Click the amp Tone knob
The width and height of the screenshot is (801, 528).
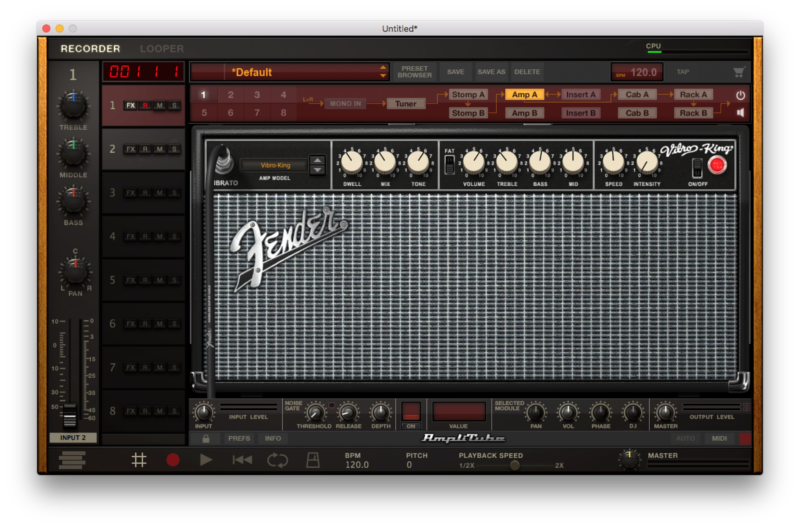coord(418,162)
